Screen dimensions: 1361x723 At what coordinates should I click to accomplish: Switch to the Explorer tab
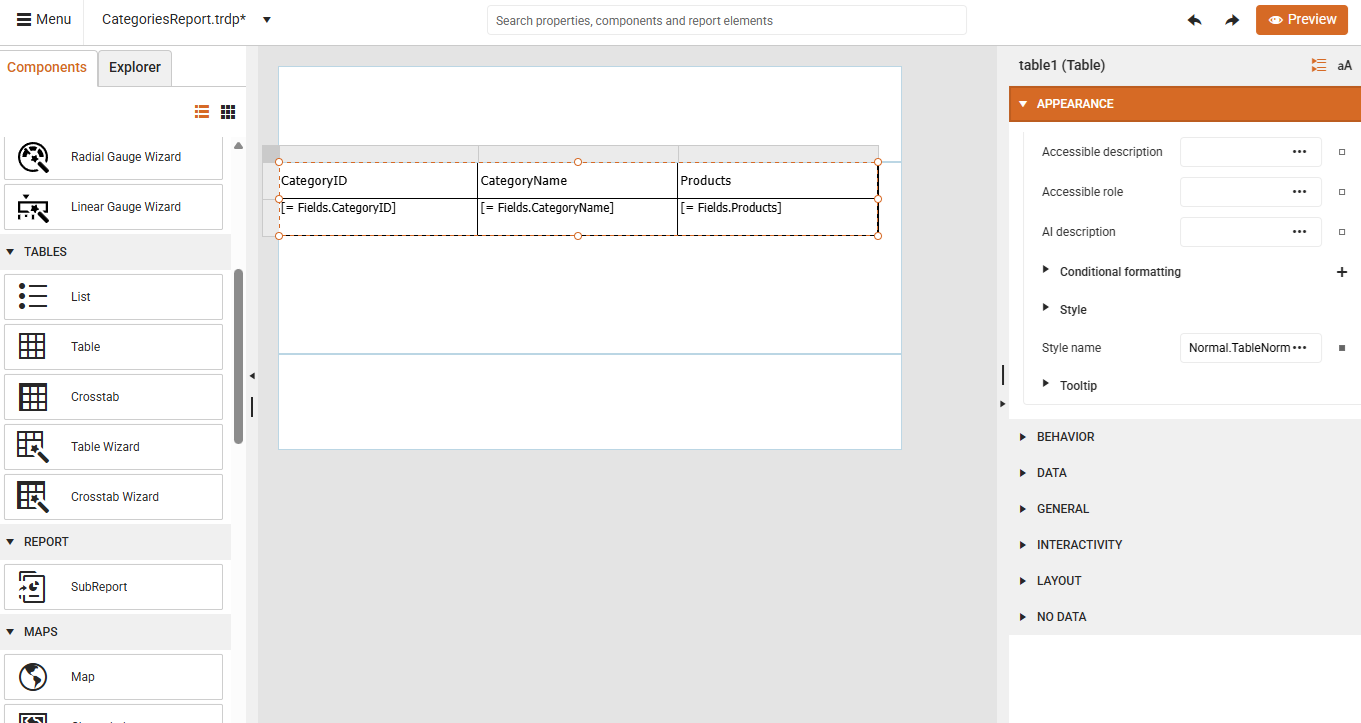pyautogui.click(x=134, y=67)
